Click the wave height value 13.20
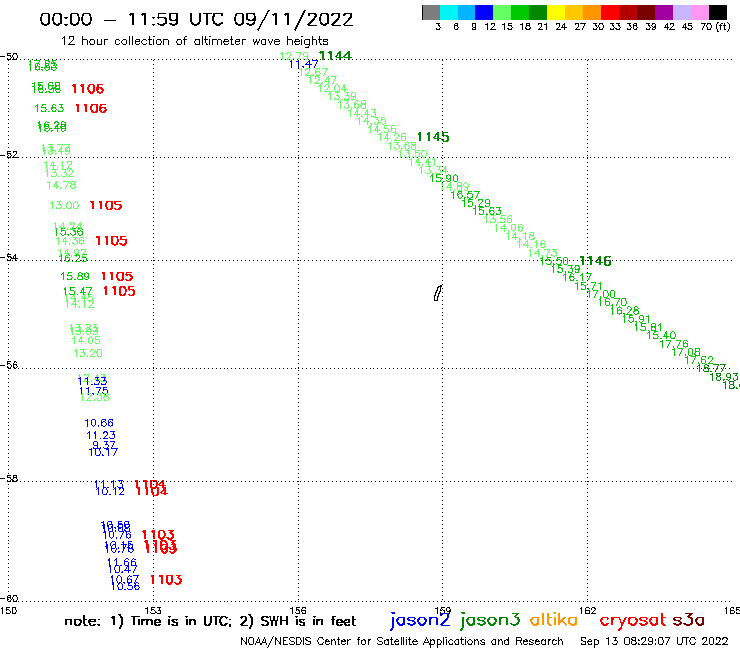 tap(88, 353)
